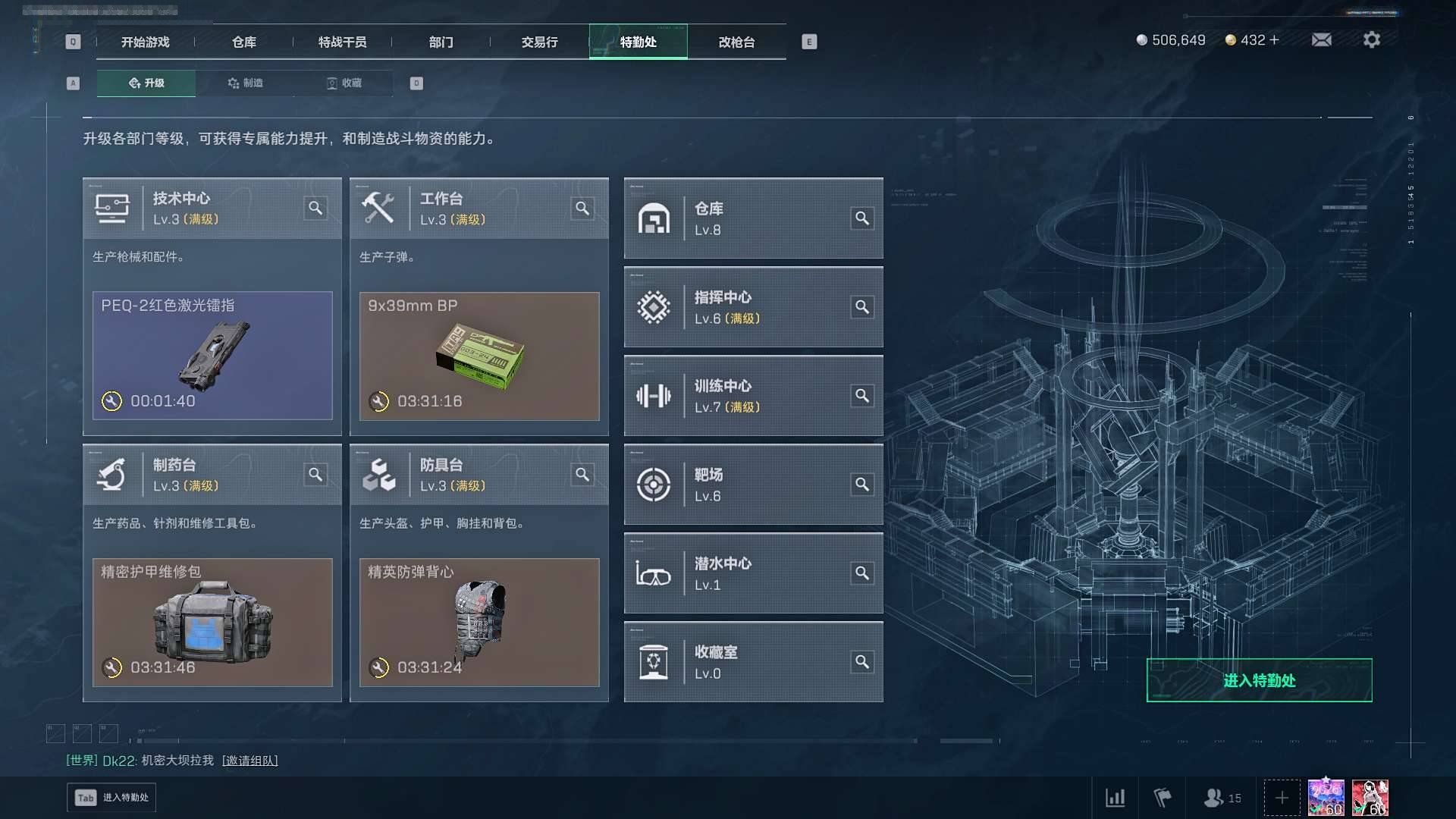Open the settings gear icon

click(x=1371, y=39)
